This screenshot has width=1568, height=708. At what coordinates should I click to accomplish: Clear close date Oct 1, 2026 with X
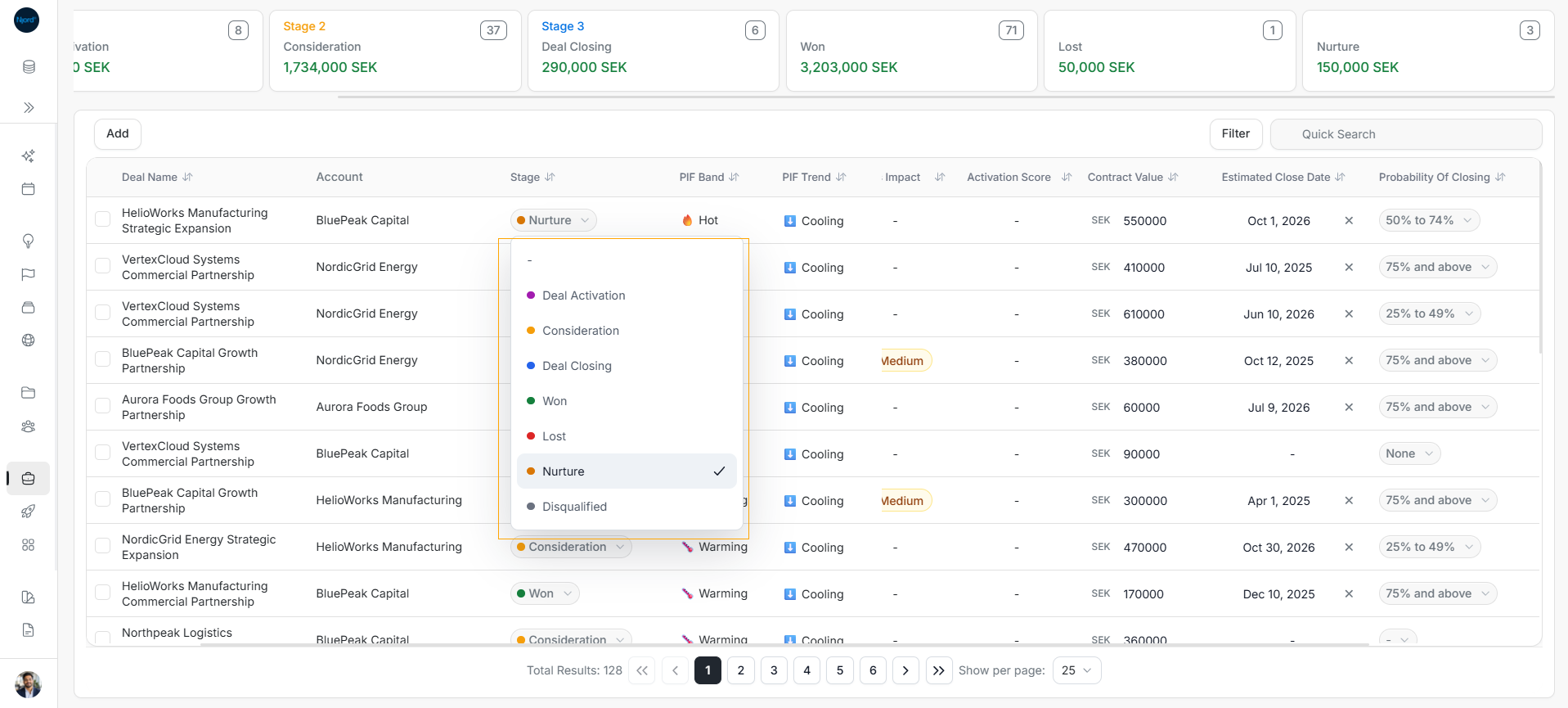(1349, 221)
